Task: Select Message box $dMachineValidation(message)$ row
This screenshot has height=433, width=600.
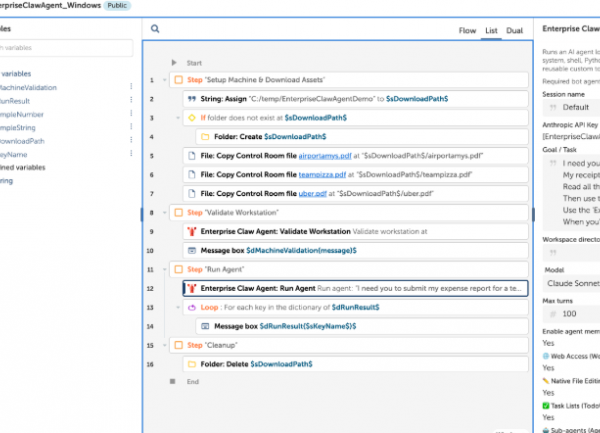Action: (355, 251)
